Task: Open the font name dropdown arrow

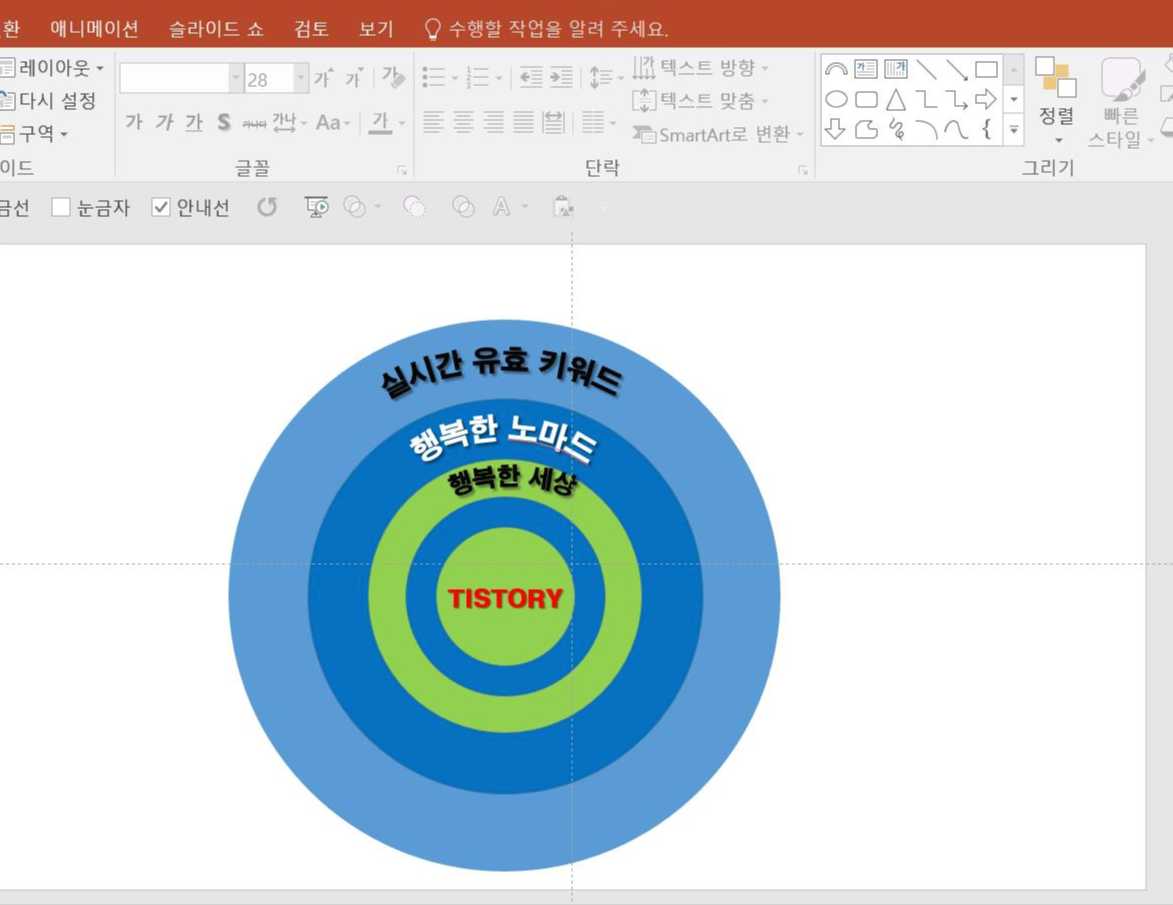Action: point(236,78)
